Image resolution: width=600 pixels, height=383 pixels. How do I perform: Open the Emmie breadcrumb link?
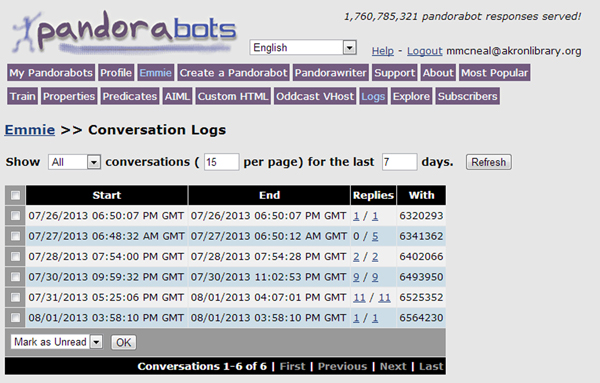point(30,130)
